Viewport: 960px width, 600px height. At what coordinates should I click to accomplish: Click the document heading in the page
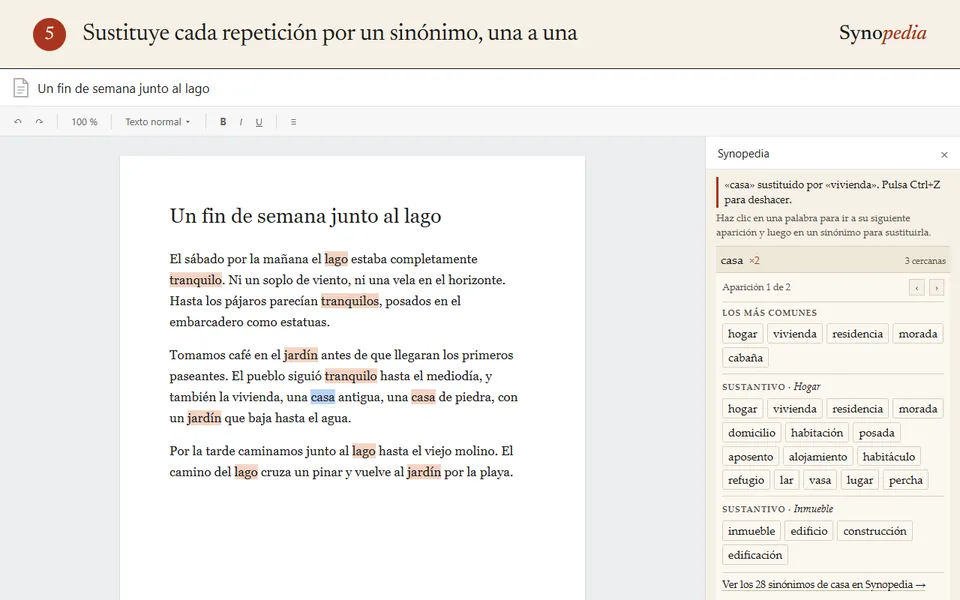pyautogui.click(x=305, y=216)
